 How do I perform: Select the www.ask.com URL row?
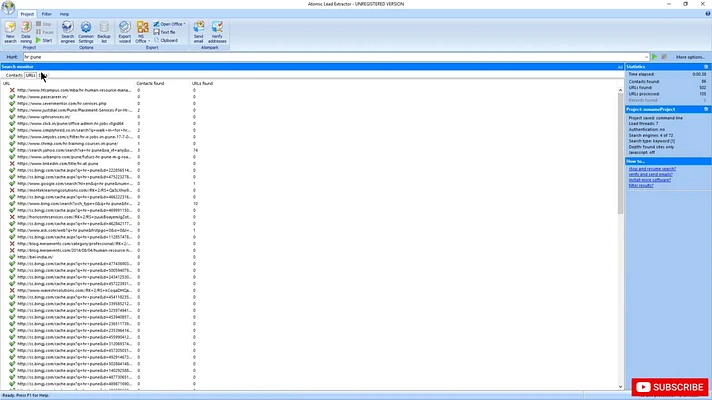(74, 230)
